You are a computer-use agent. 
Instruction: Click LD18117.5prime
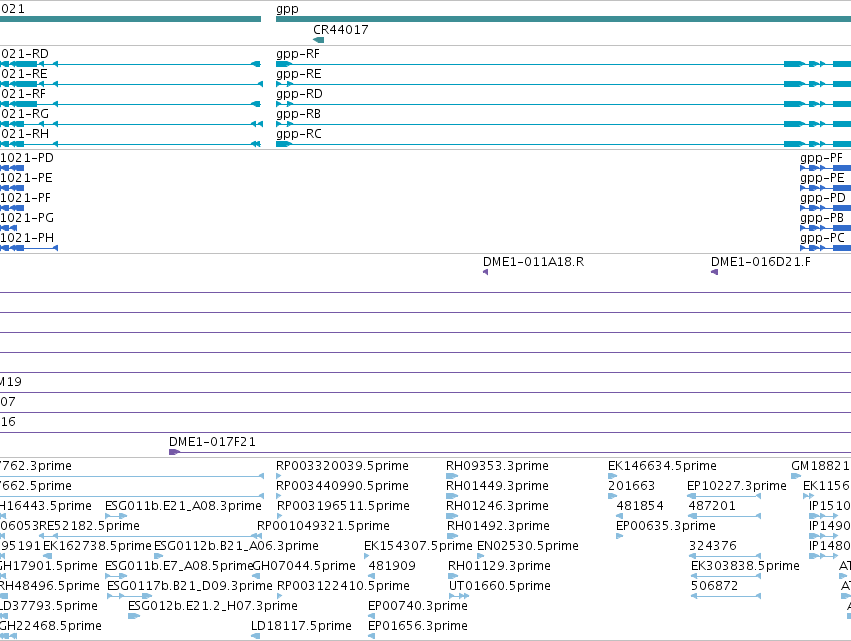pyautogui.click(x=301, y=626)
